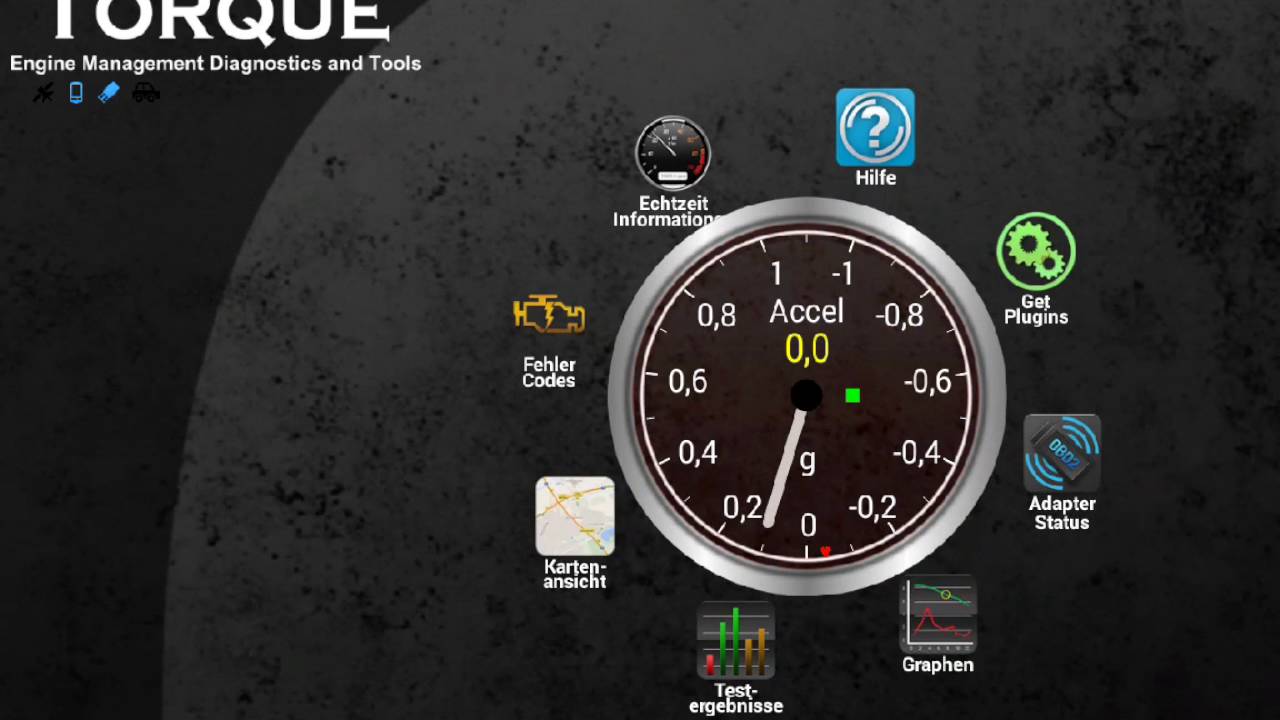This screenshot has width=1280, height=720.
Task: Open Testergebnisse bar chart icon
Action: pos(736,640)
